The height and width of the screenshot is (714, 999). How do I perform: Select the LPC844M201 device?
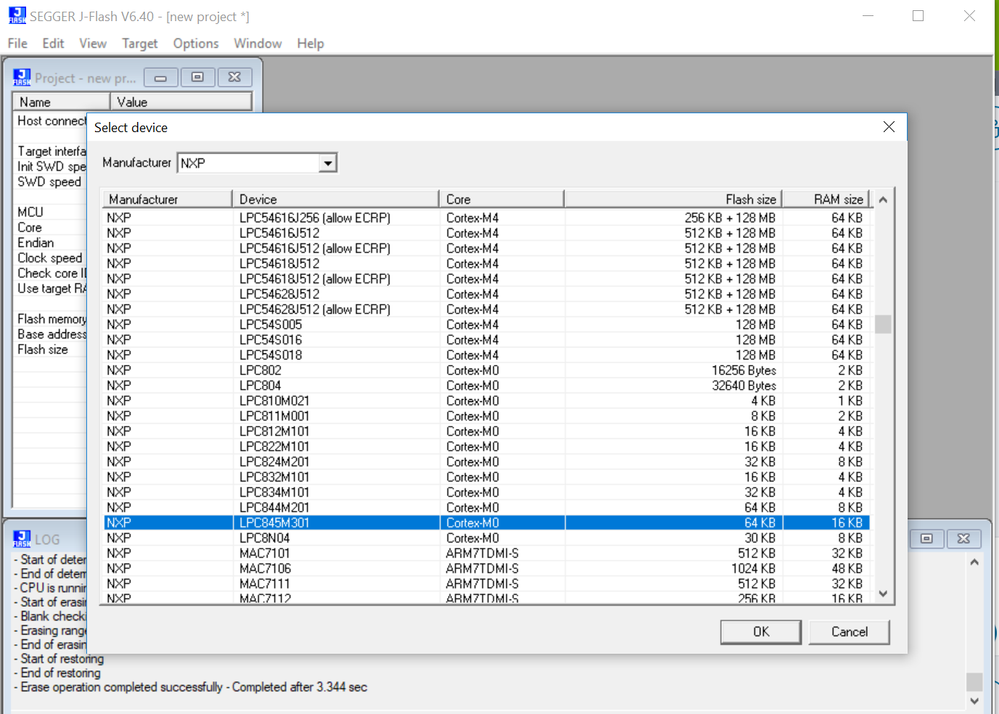pos(487,508)
